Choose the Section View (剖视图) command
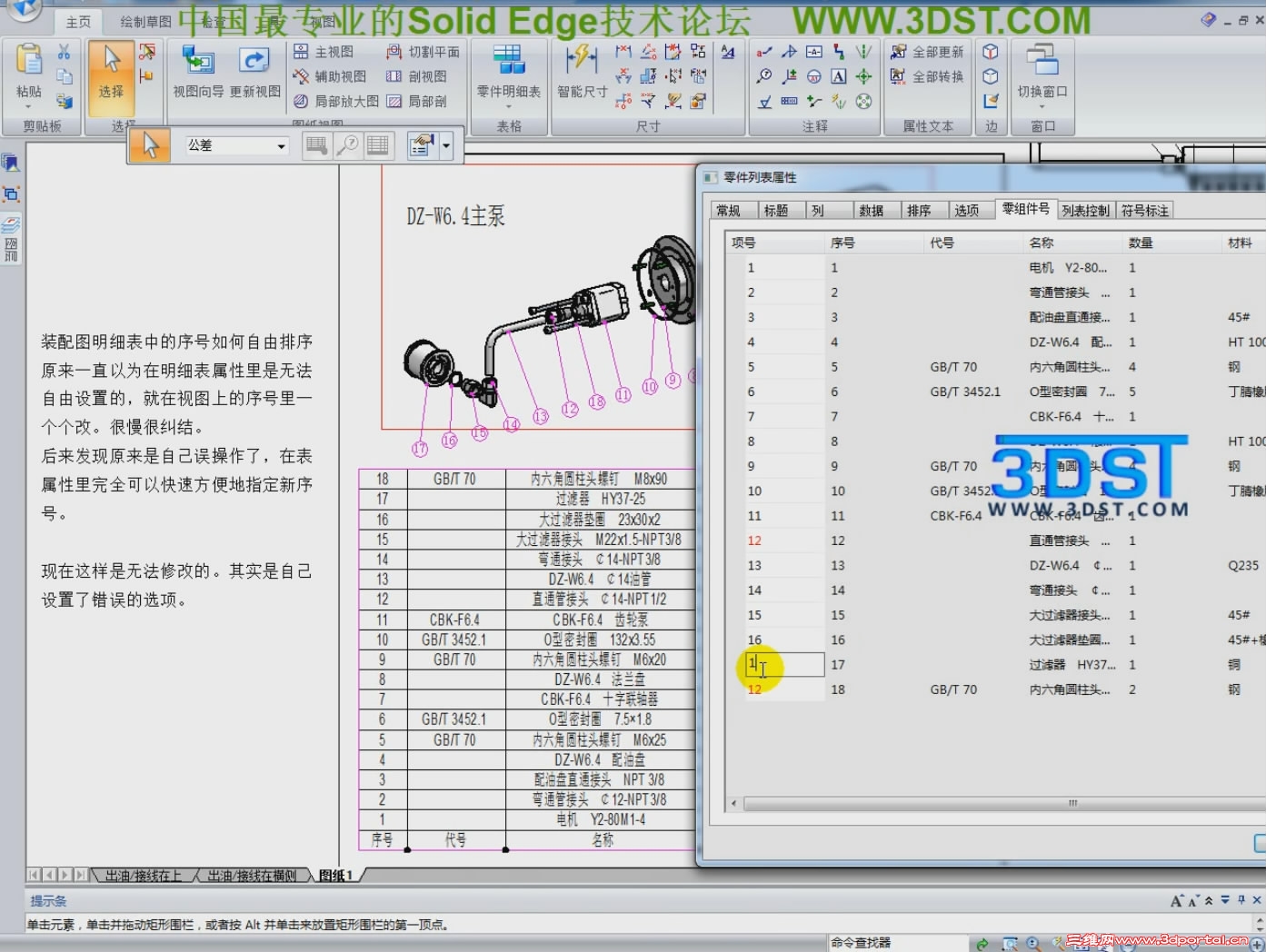 416,77
